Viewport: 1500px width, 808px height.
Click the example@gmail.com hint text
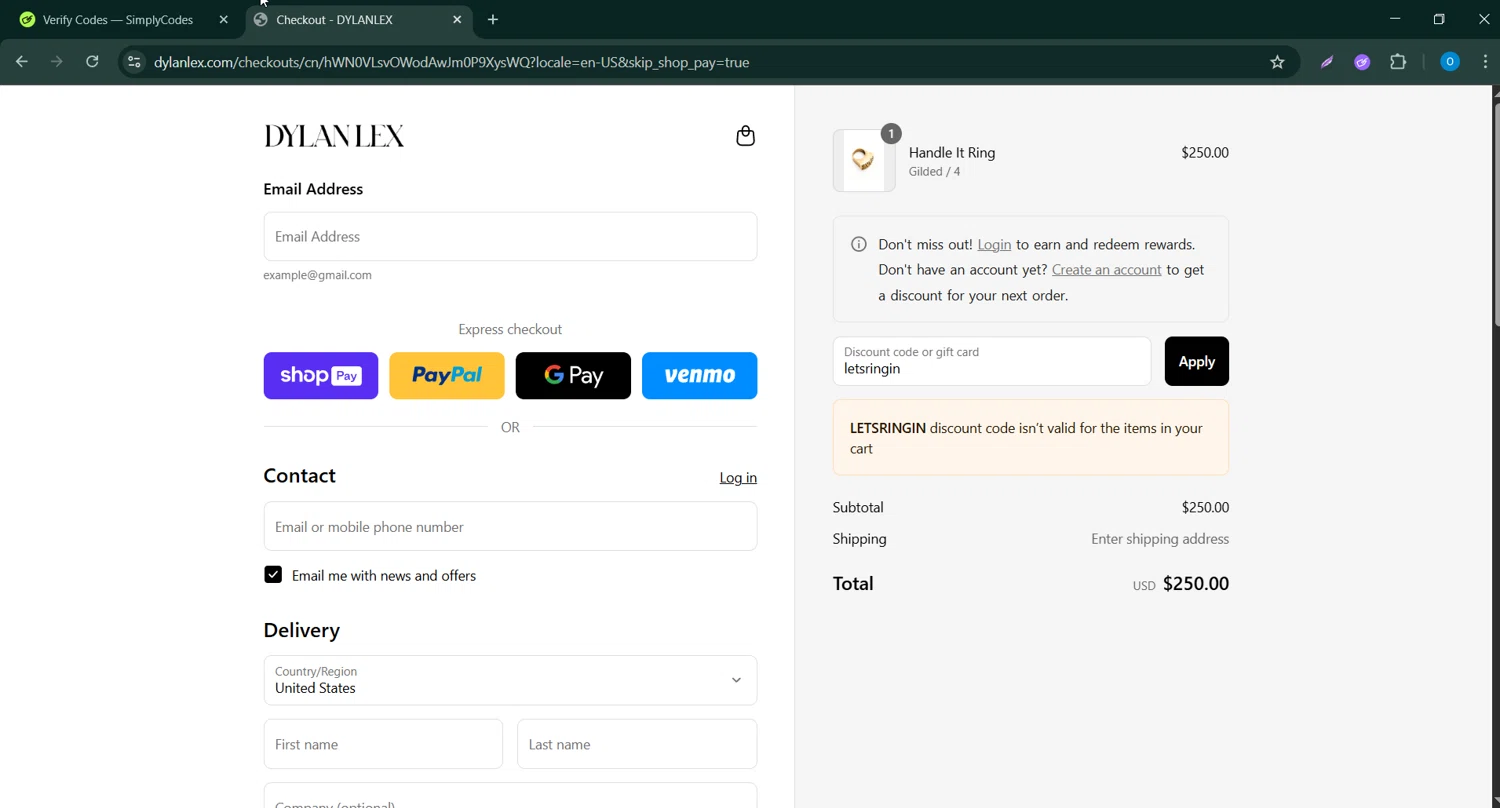pyautogui.click(x=317, y=275)
